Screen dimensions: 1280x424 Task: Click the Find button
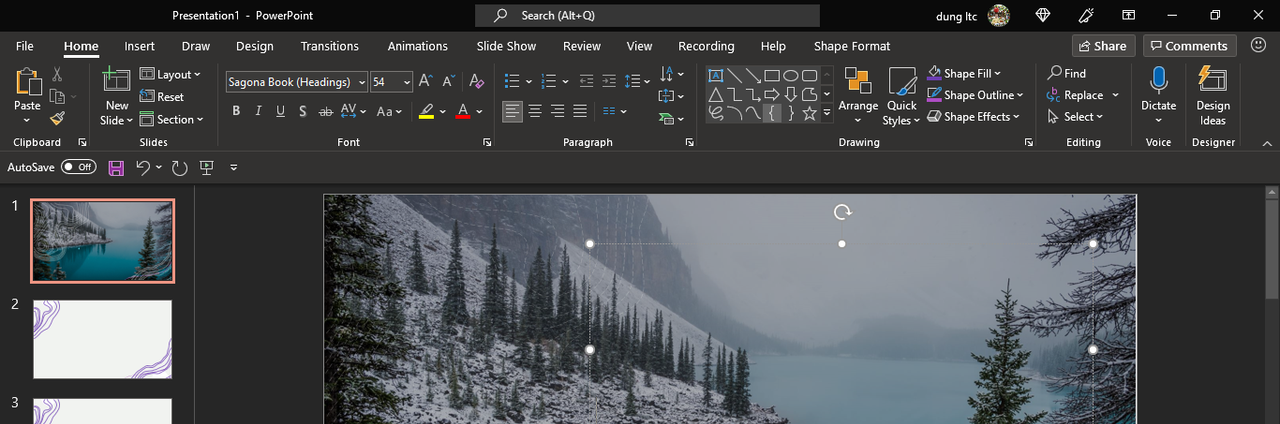(1067, 73)
